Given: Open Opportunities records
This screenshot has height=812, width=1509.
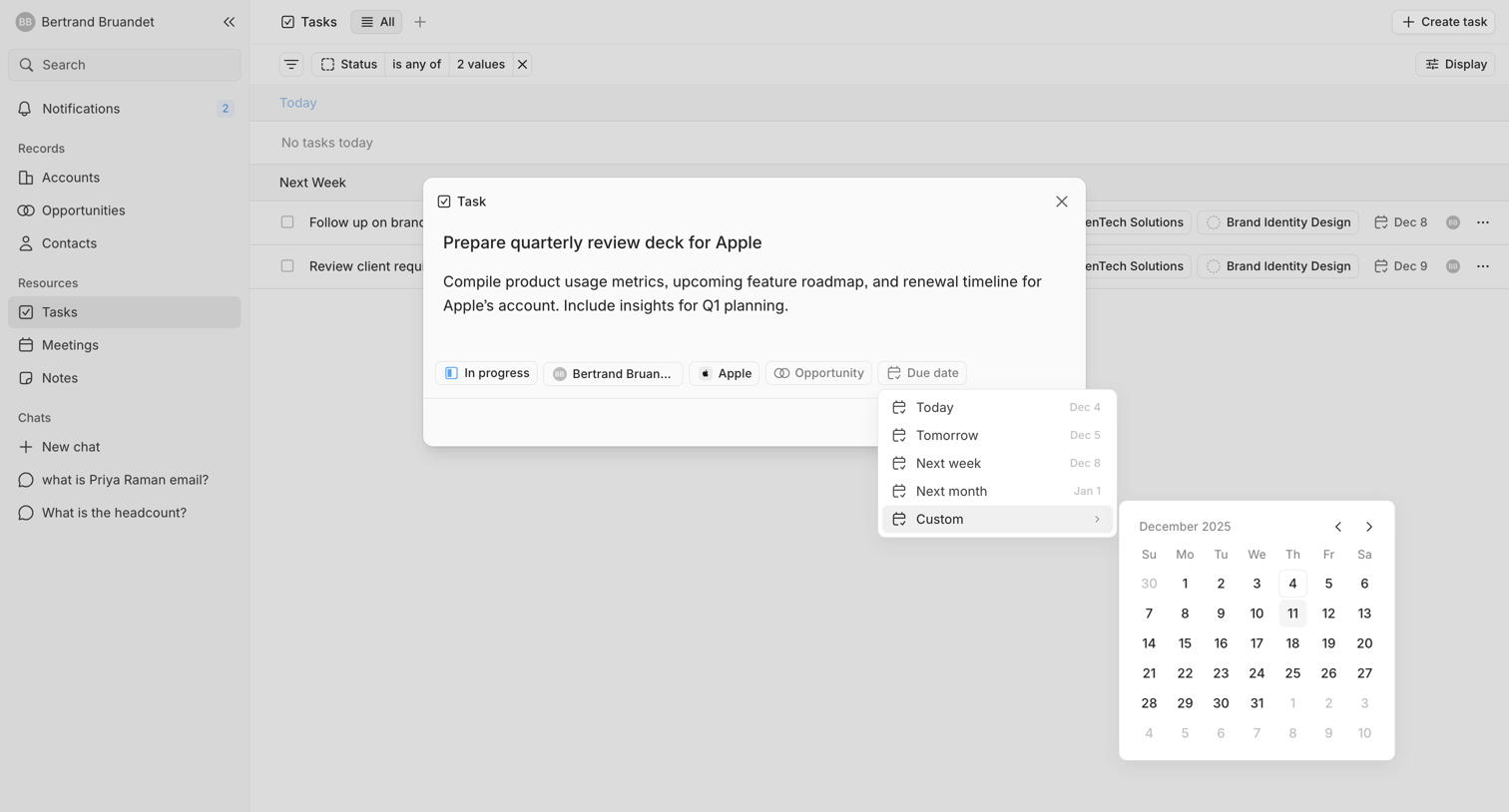Looking at the screenshot, I should click(125, 210).
